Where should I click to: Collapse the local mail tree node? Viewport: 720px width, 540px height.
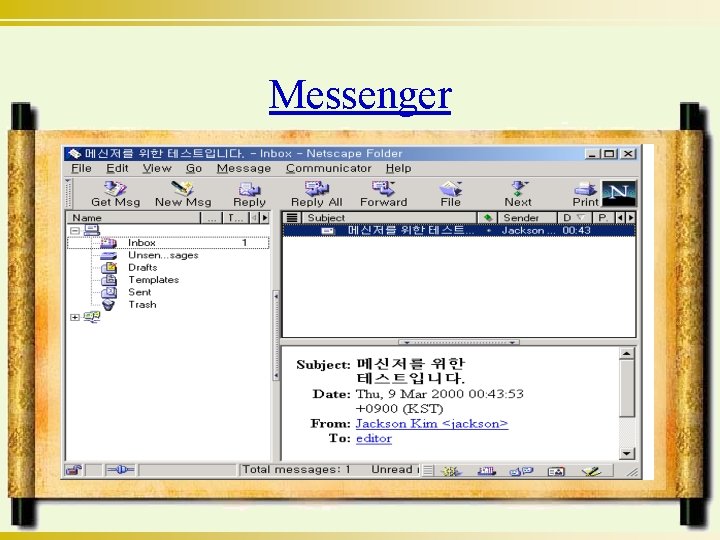[75, 231]
